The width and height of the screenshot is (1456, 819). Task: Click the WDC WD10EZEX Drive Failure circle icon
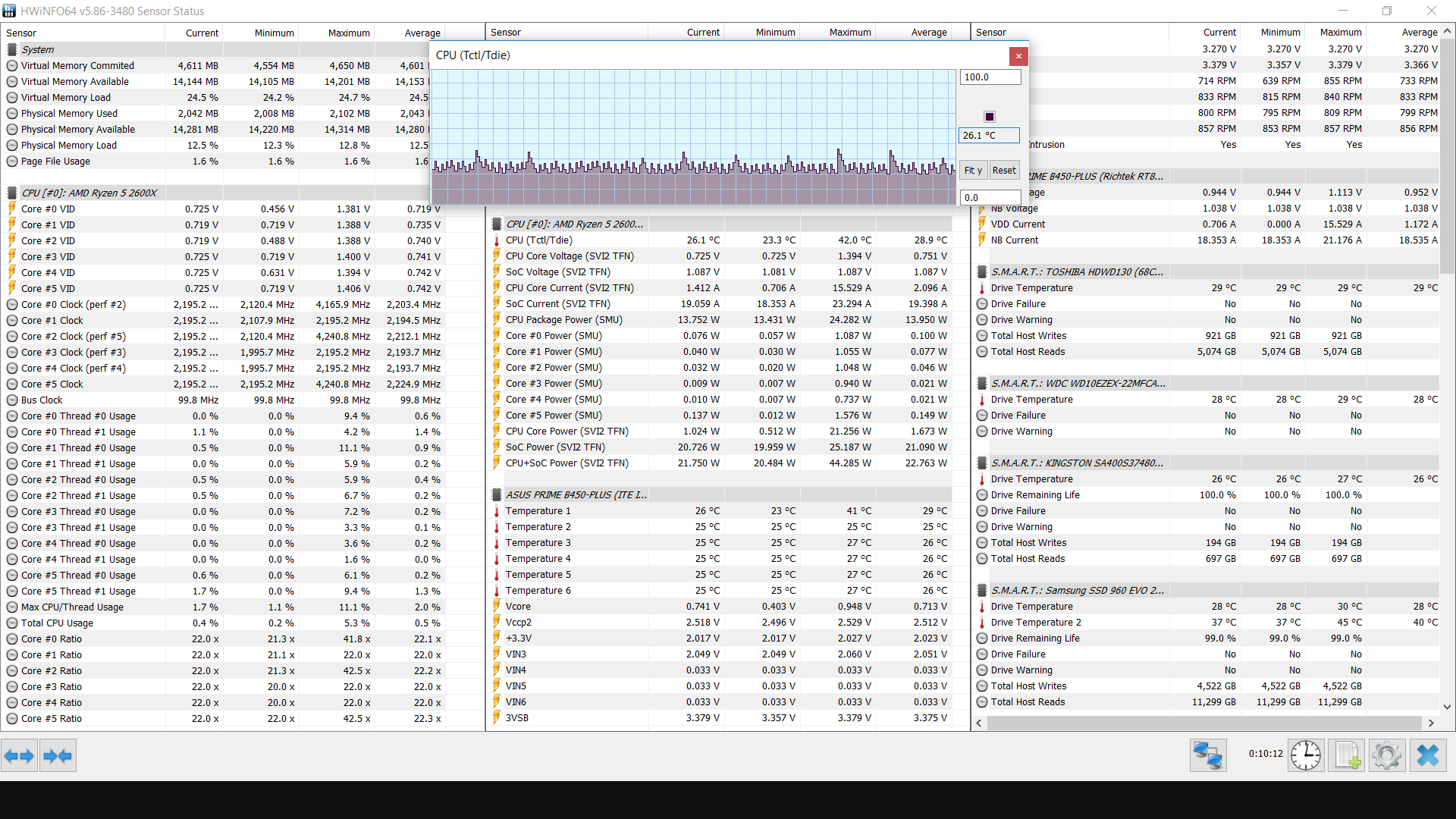click(x=982, y=415)
